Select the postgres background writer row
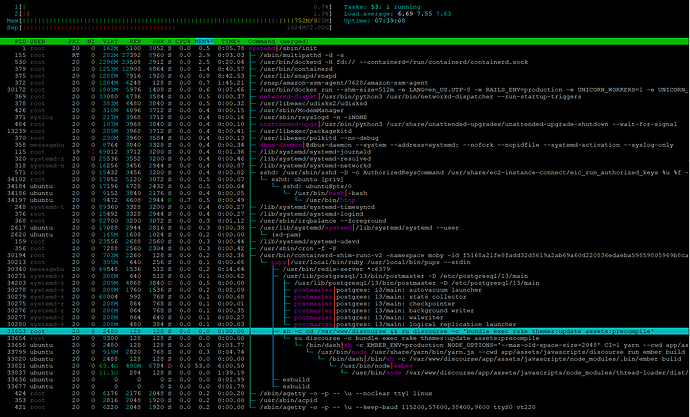 345,310
